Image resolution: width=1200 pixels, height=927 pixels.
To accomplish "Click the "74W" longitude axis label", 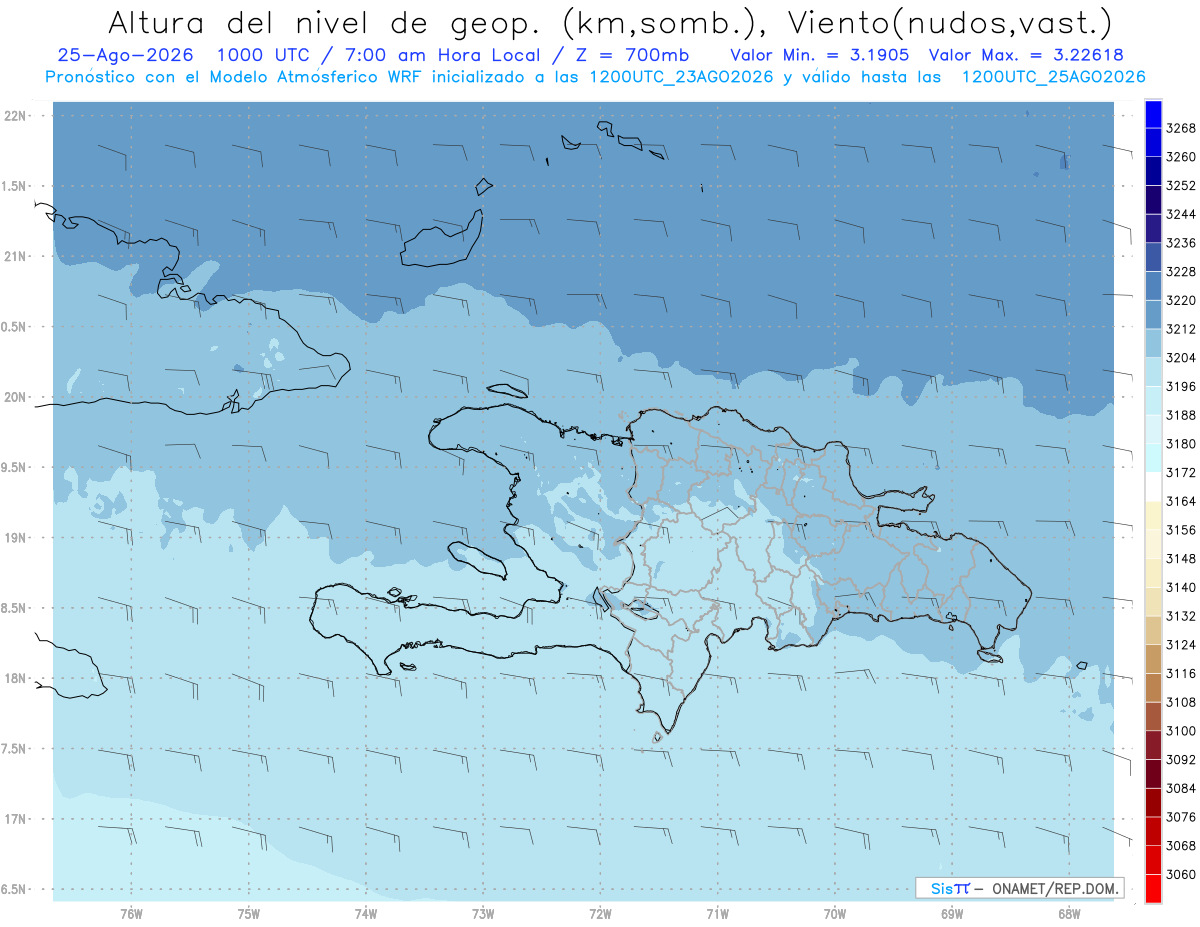I will click(366, 914).
